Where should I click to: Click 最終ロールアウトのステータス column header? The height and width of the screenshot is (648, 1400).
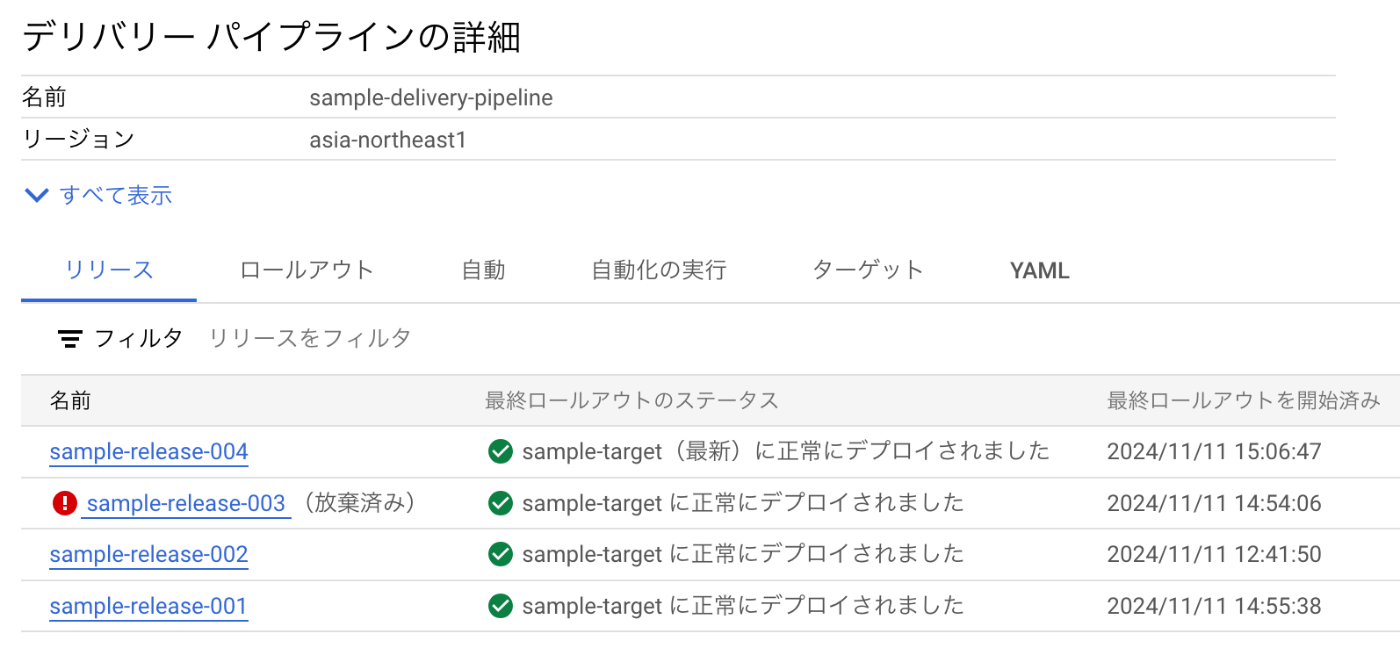pos(632,401)
